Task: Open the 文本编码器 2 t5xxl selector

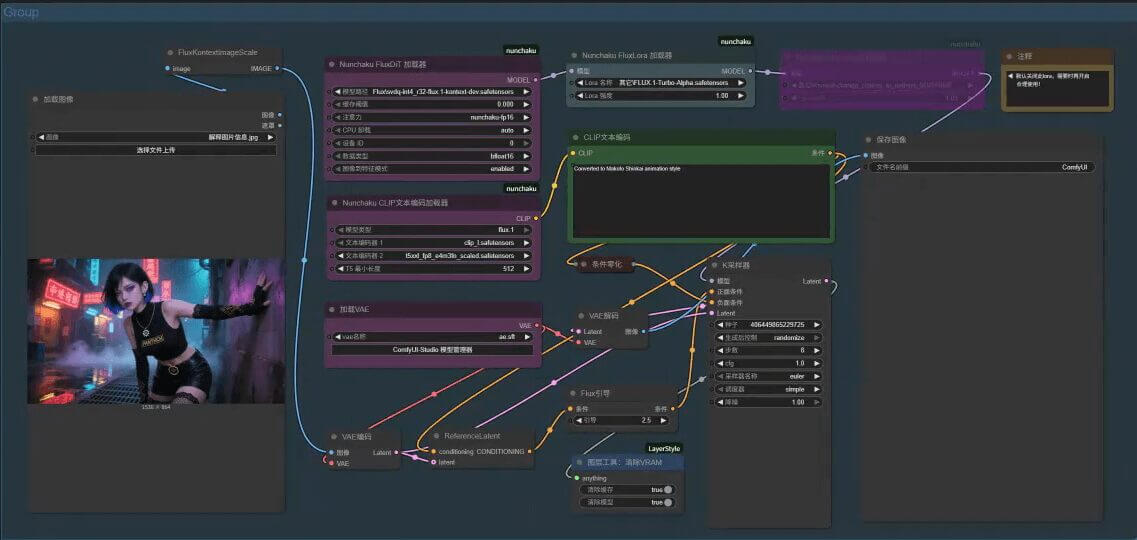Action: 433,256
